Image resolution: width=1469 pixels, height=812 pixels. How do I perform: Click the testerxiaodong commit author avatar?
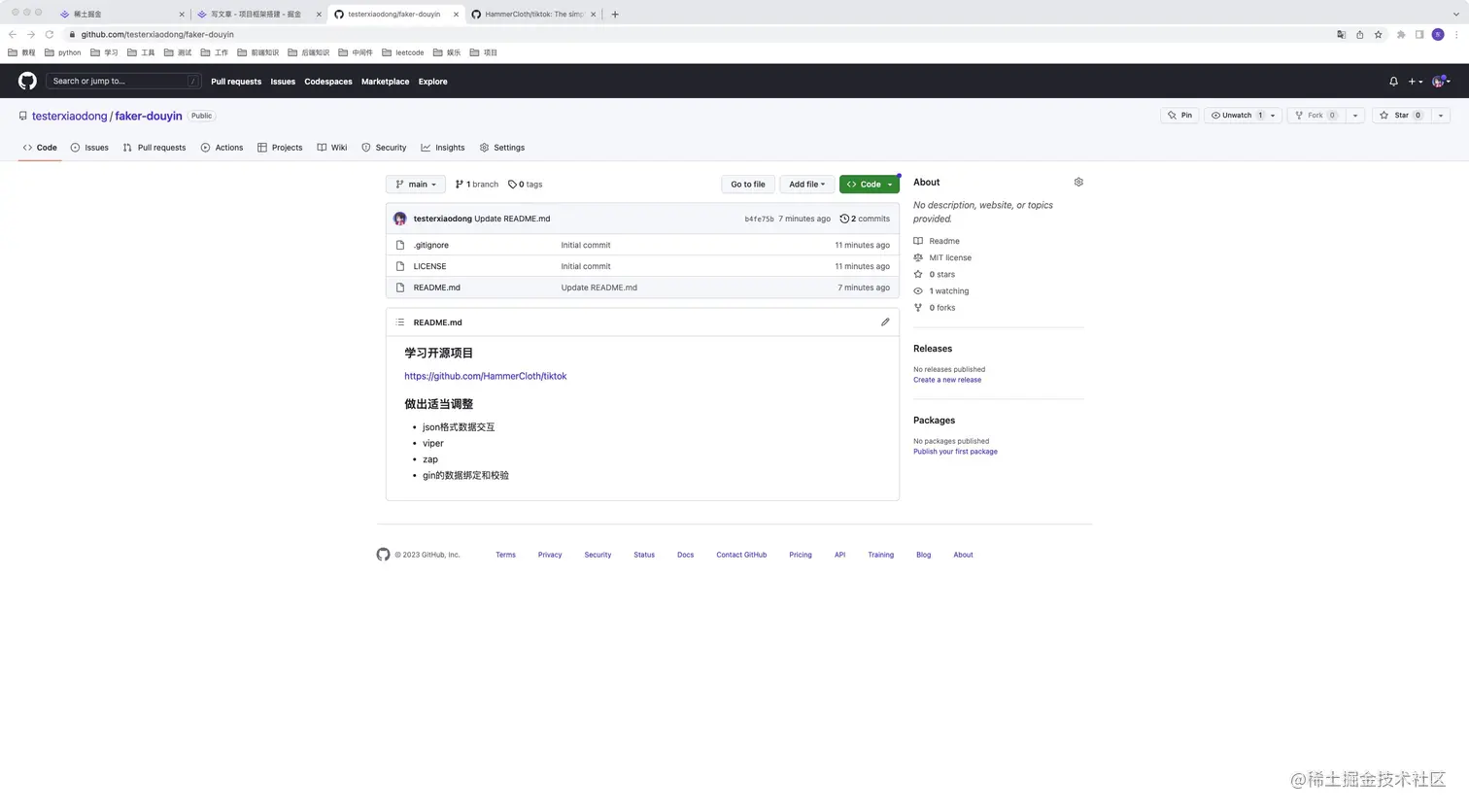point(400,219)
